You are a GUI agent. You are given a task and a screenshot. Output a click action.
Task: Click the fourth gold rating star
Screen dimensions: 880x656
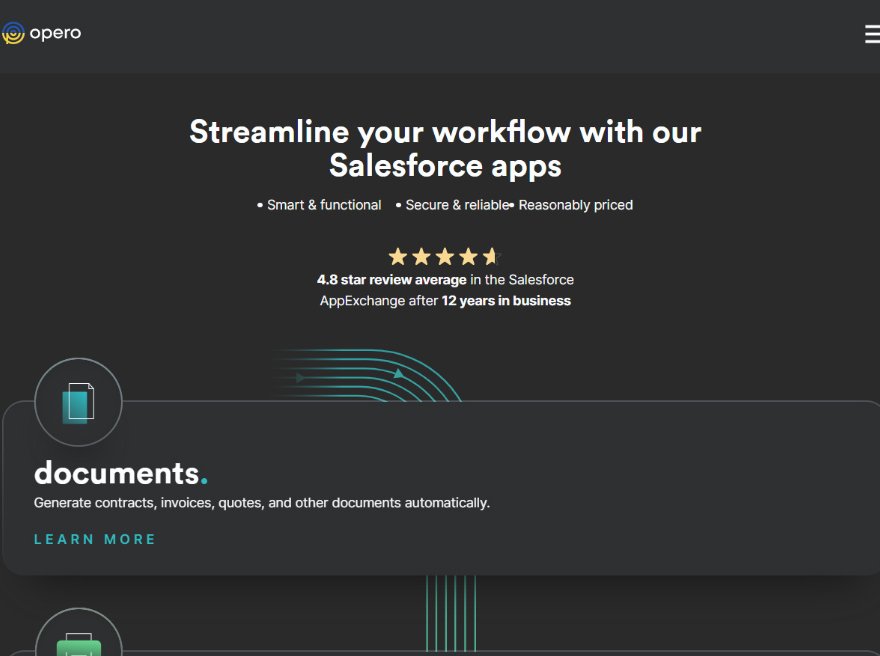(x=468, y=256)
